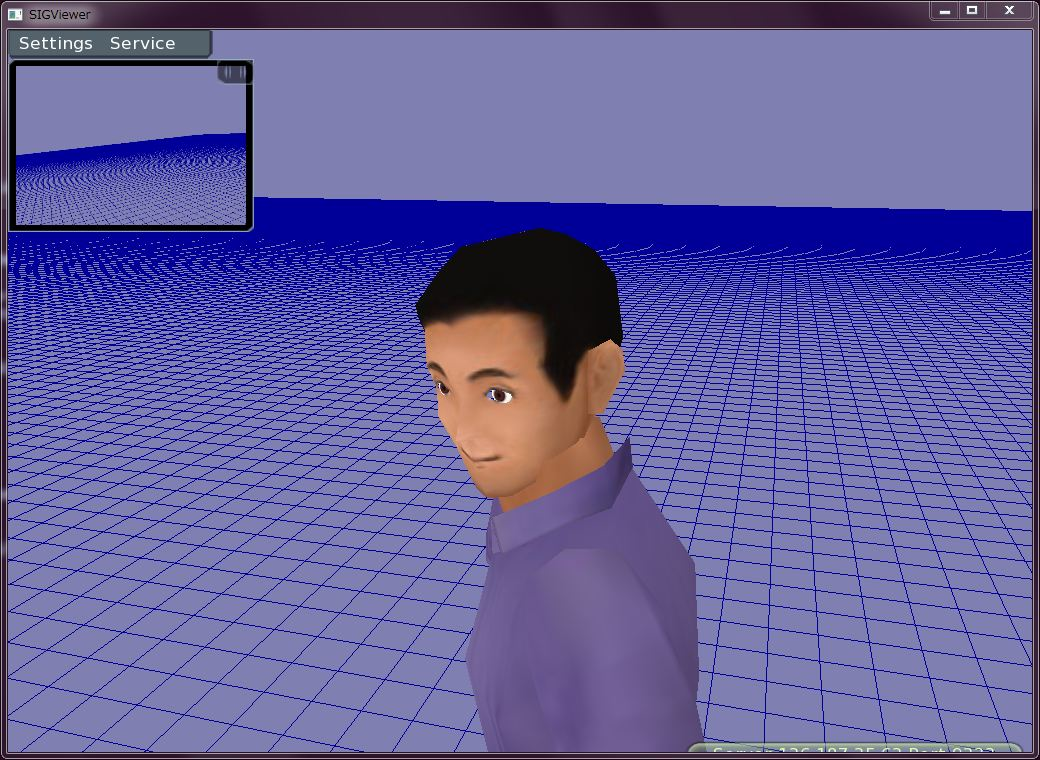Click the SIGViewer app icon in title bar
Image resolution: width=1040 pixels, height=760 pixels.
click(x=15, y=14)
